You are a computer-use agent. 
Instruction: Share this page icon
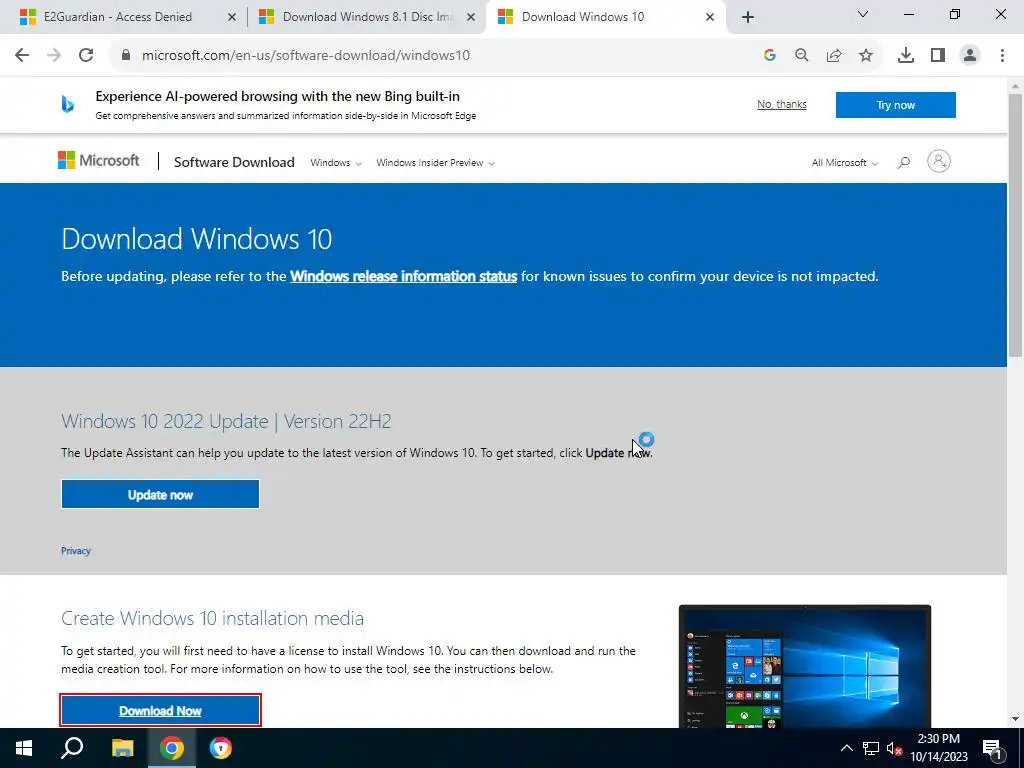click(x=834, y=56)
